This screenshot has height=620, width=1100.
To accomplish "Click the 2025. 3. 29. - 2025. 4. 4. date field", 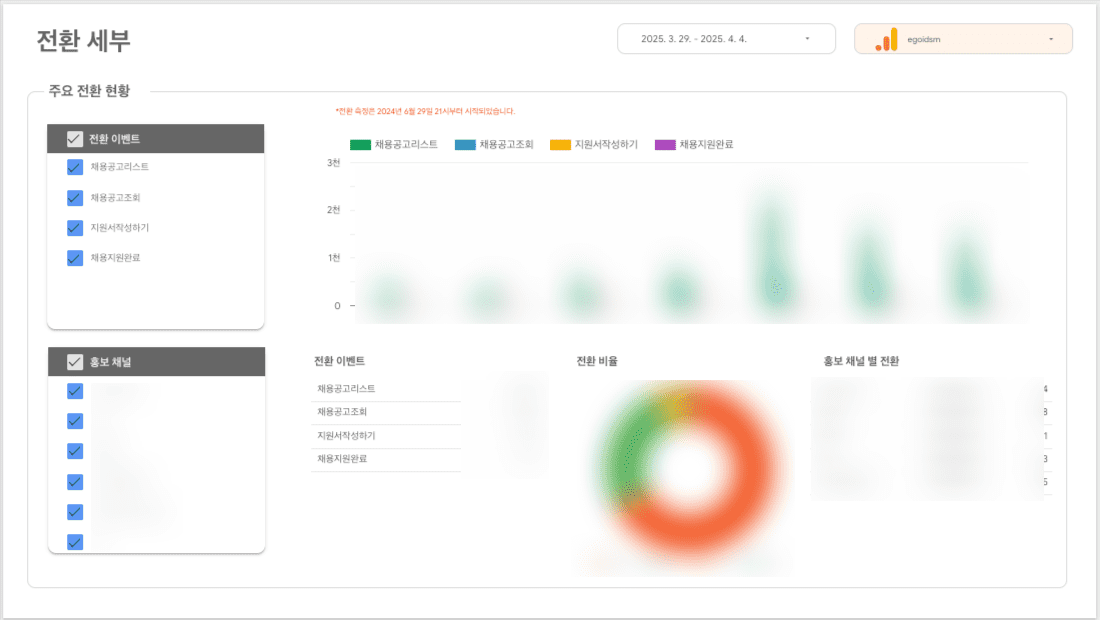I will [x=710, y=39].
